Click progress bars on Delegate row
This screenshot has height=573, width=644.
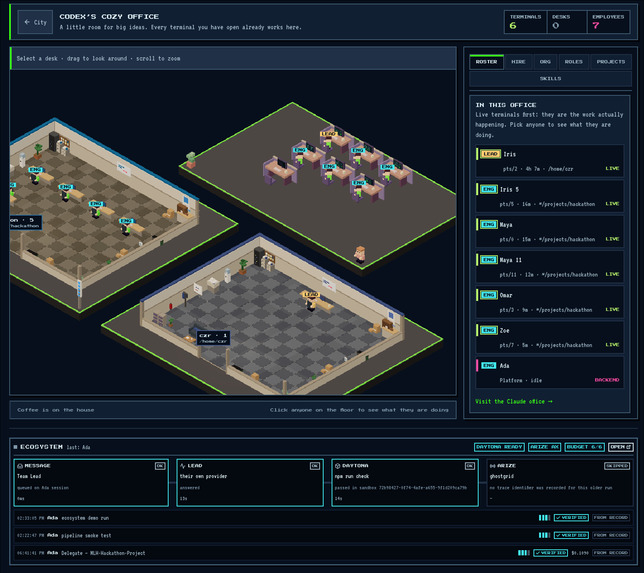coord(524,553)
